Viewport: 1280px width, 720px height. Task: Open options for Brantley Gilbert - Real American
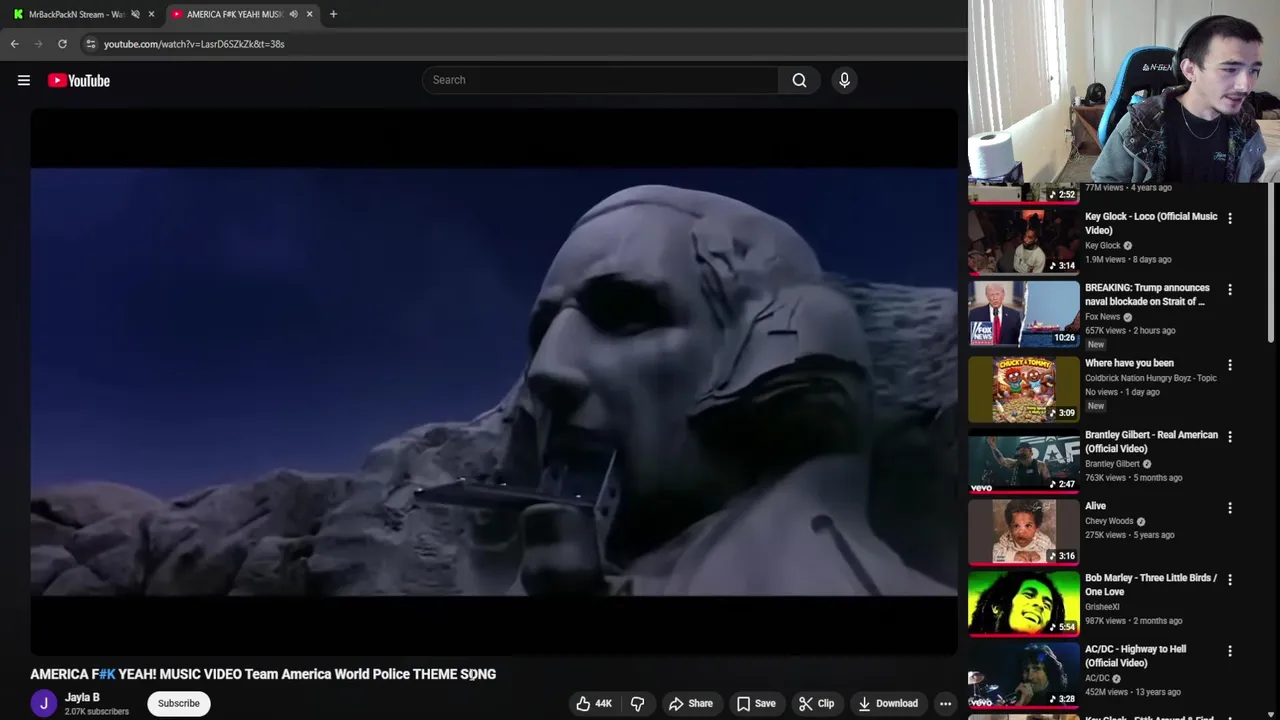[x=1230, y=436]
